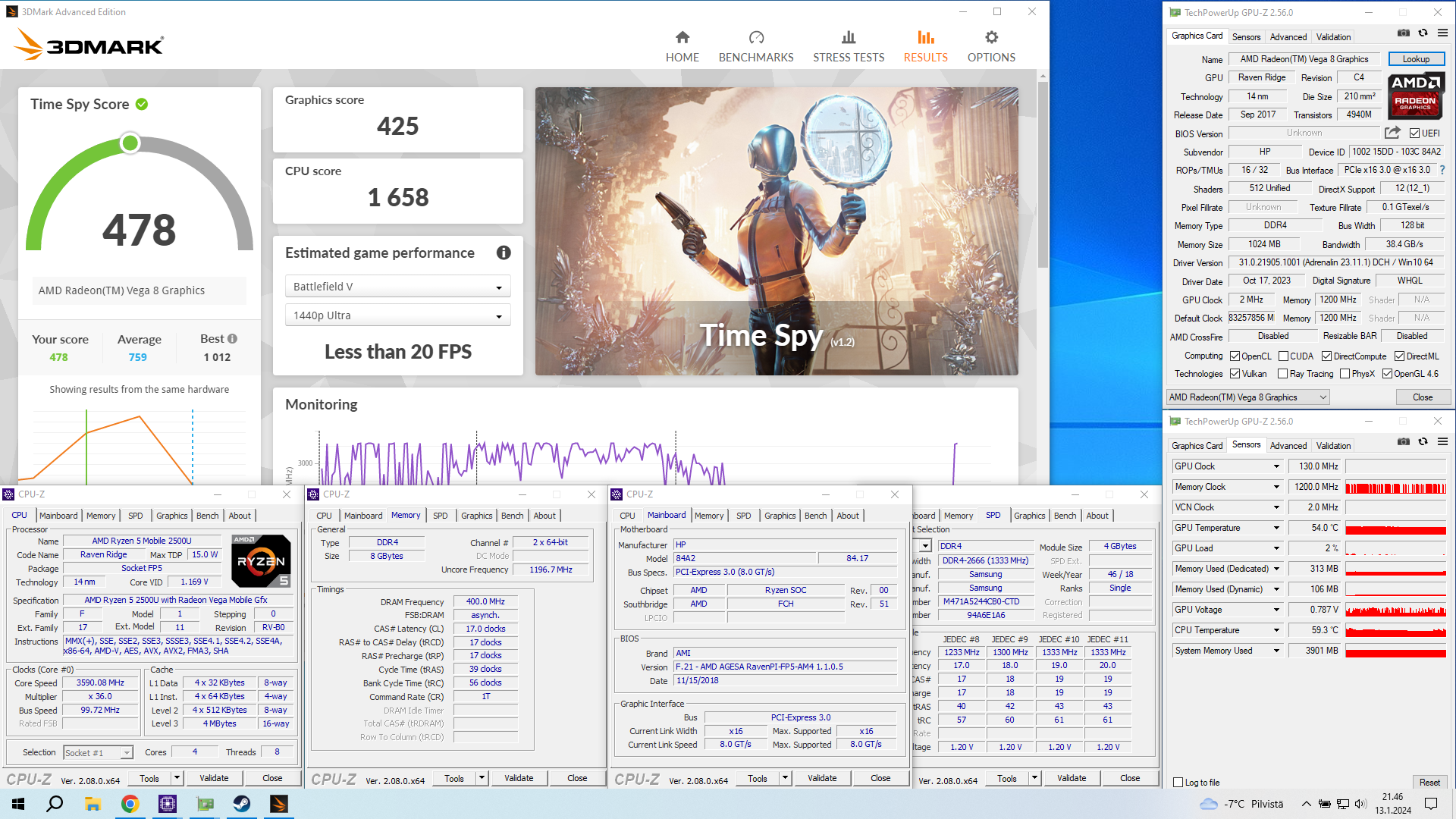Click the Time Spy score gauge indicator
Viewport: 1456px width, 819px height.
tap(130, 143)
